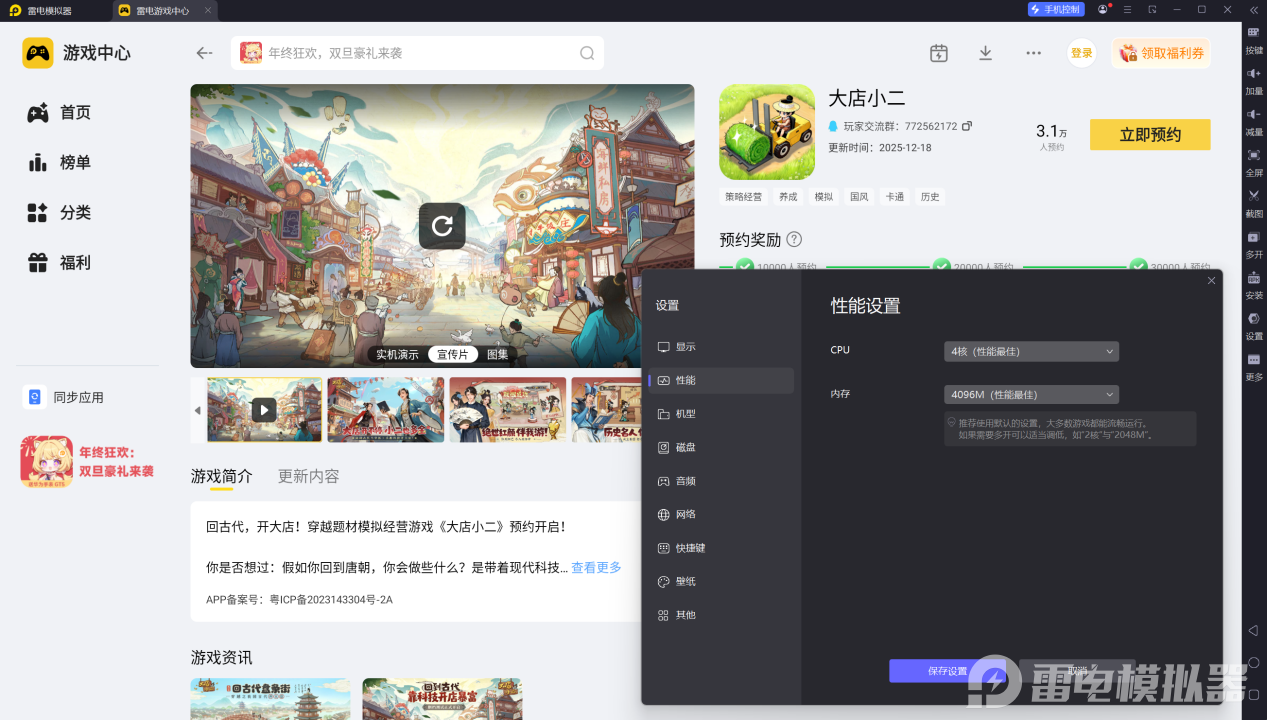Select the 机型 settings category

coord(721,414)
